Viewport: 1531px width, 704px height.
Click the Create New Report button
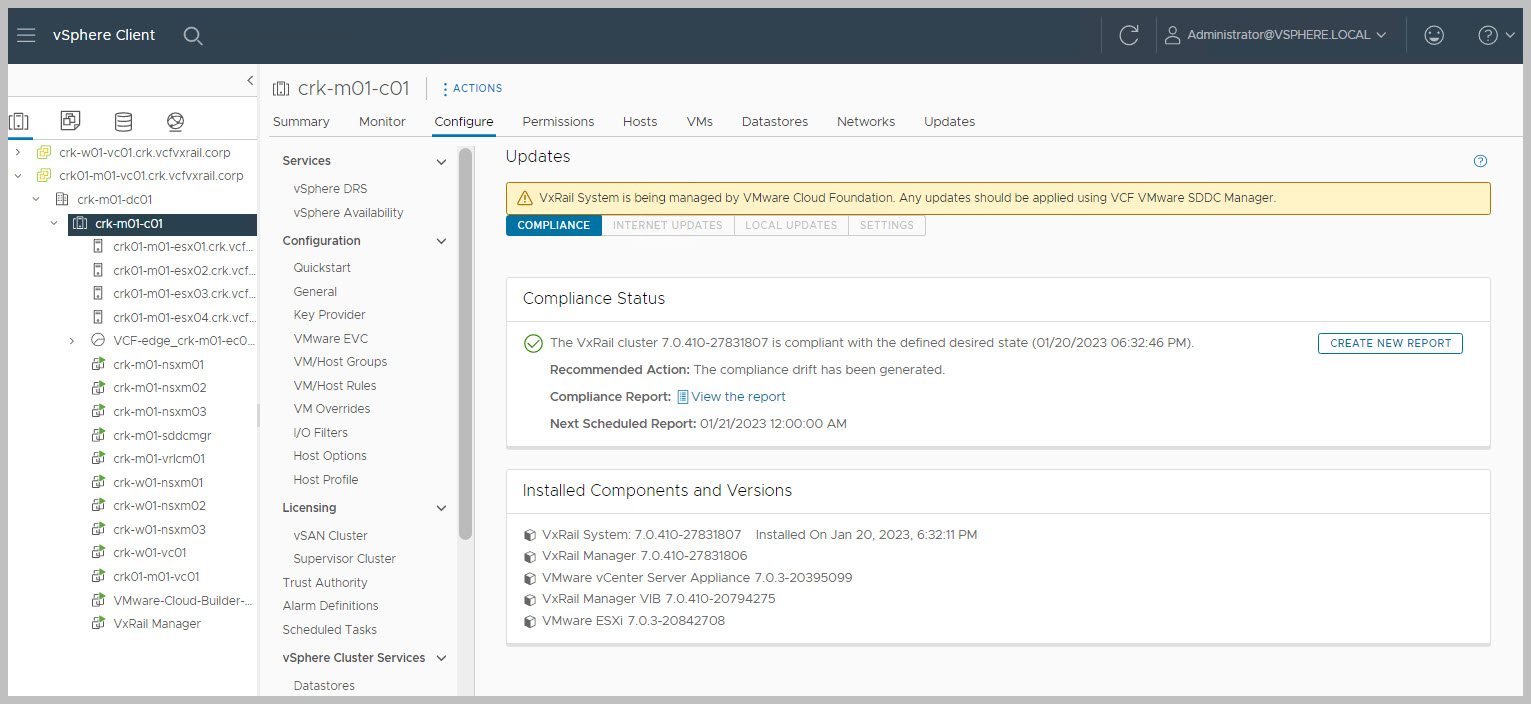[x=1390, y=343]
